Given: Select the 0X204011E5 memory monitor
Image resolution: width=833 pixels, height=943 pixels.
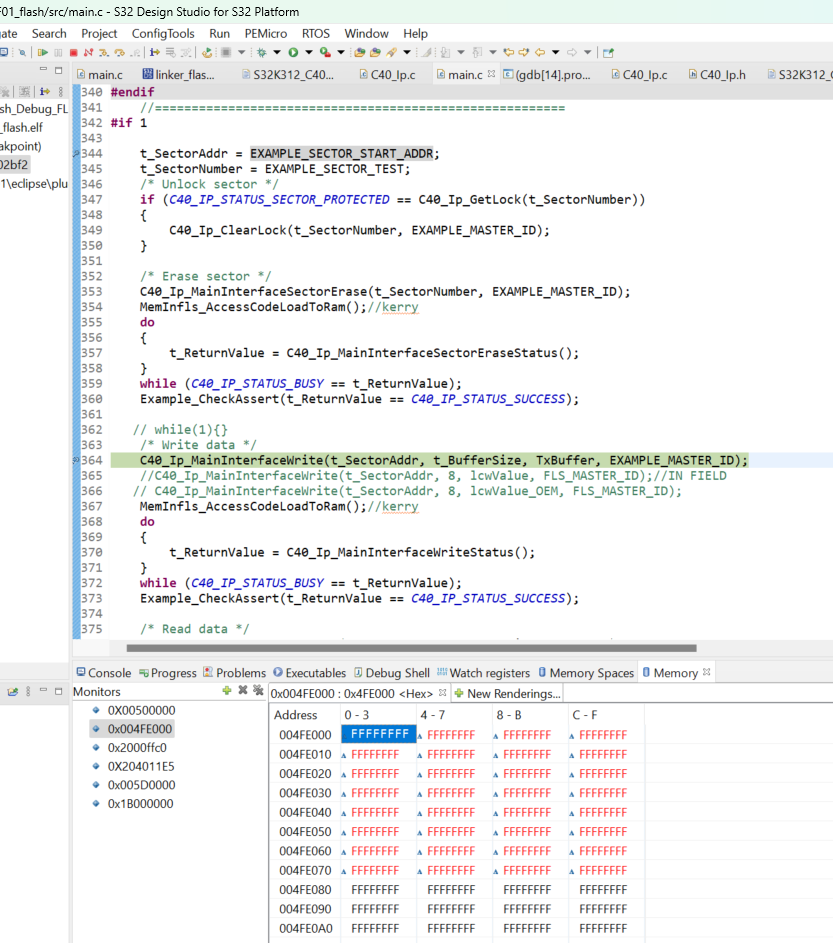Looking at the screenshot, I should tap(141, 766).
